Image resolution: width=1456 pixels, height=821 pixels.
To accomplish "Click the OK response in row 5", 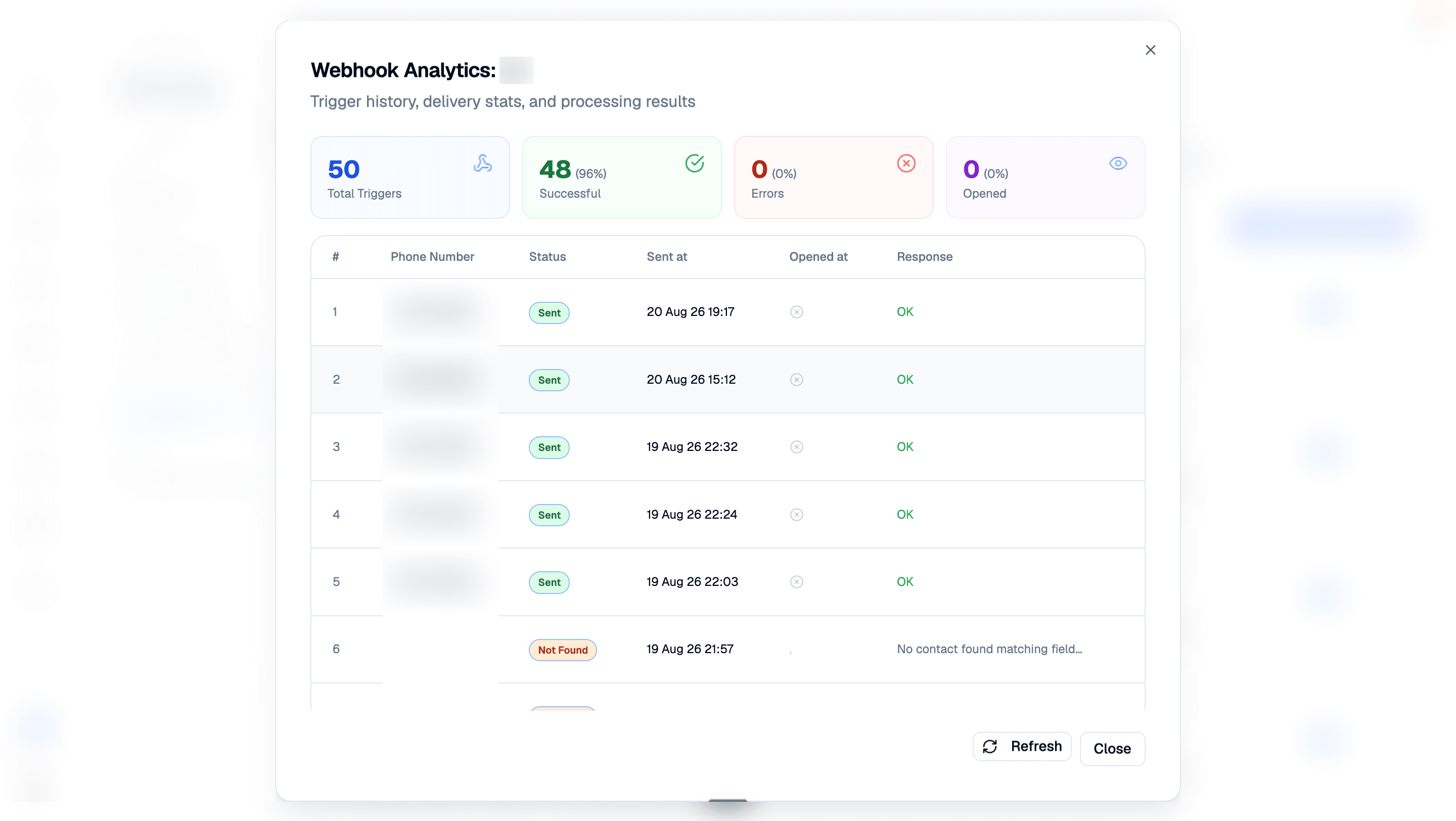I will [x=905, y=582].
